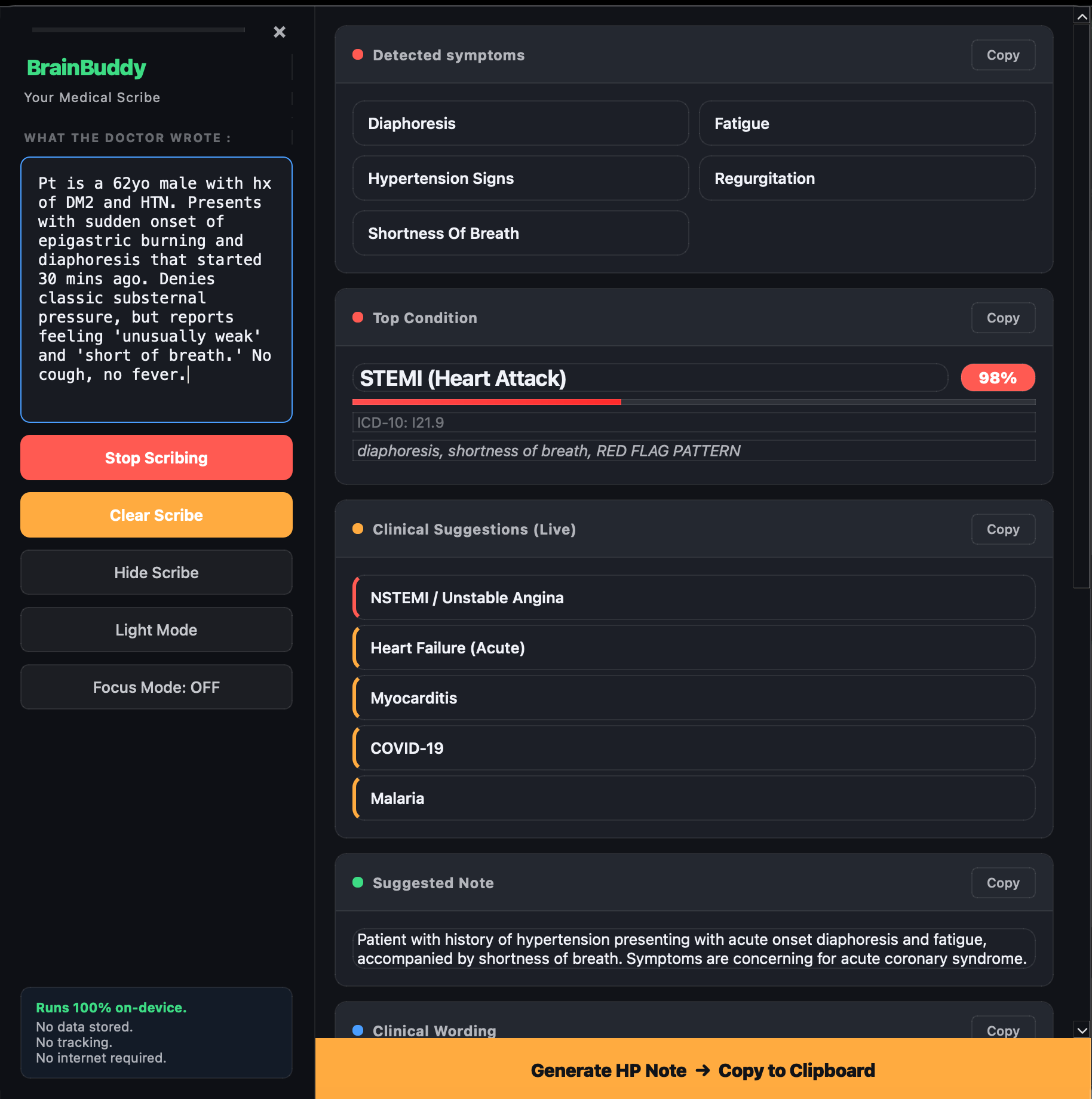Viewport: 1092px width, 1099px height.
Task: Copy the Top Condition section
Action: pos(1003,318)
